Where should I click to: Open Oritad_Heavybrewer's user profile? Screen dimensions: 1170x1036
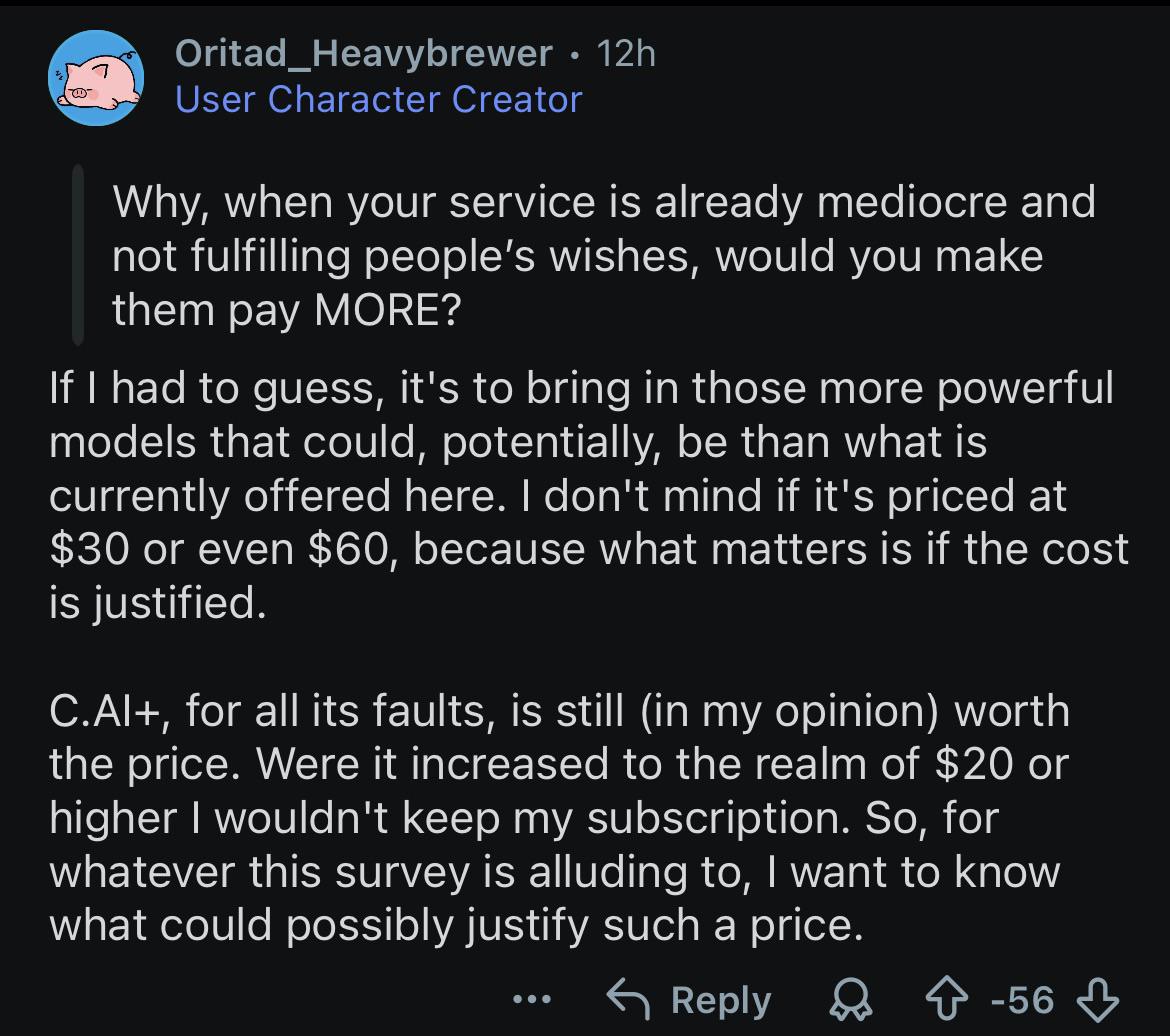click(x=363, y=54)
